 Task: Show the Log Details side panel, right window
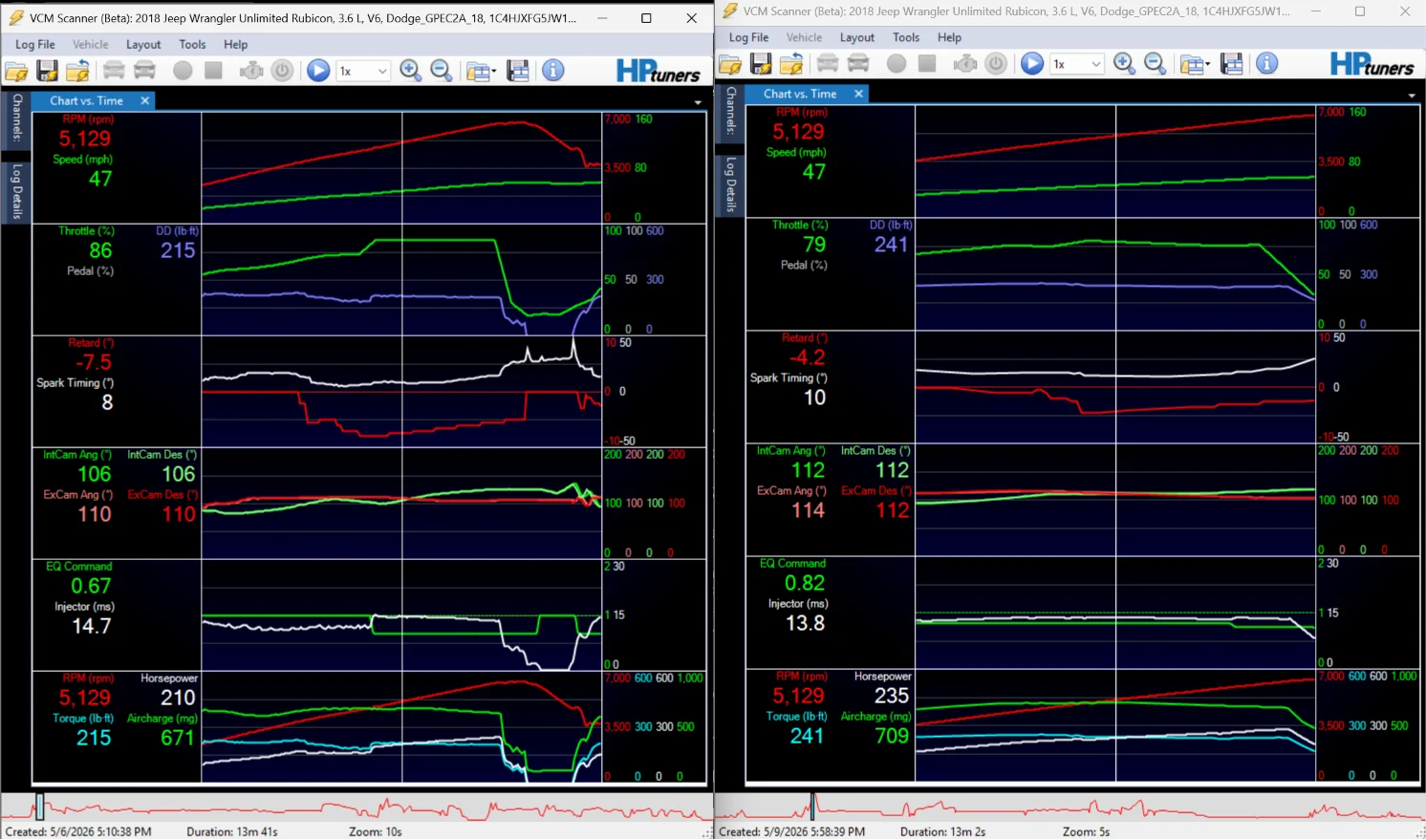coord(731,183)
